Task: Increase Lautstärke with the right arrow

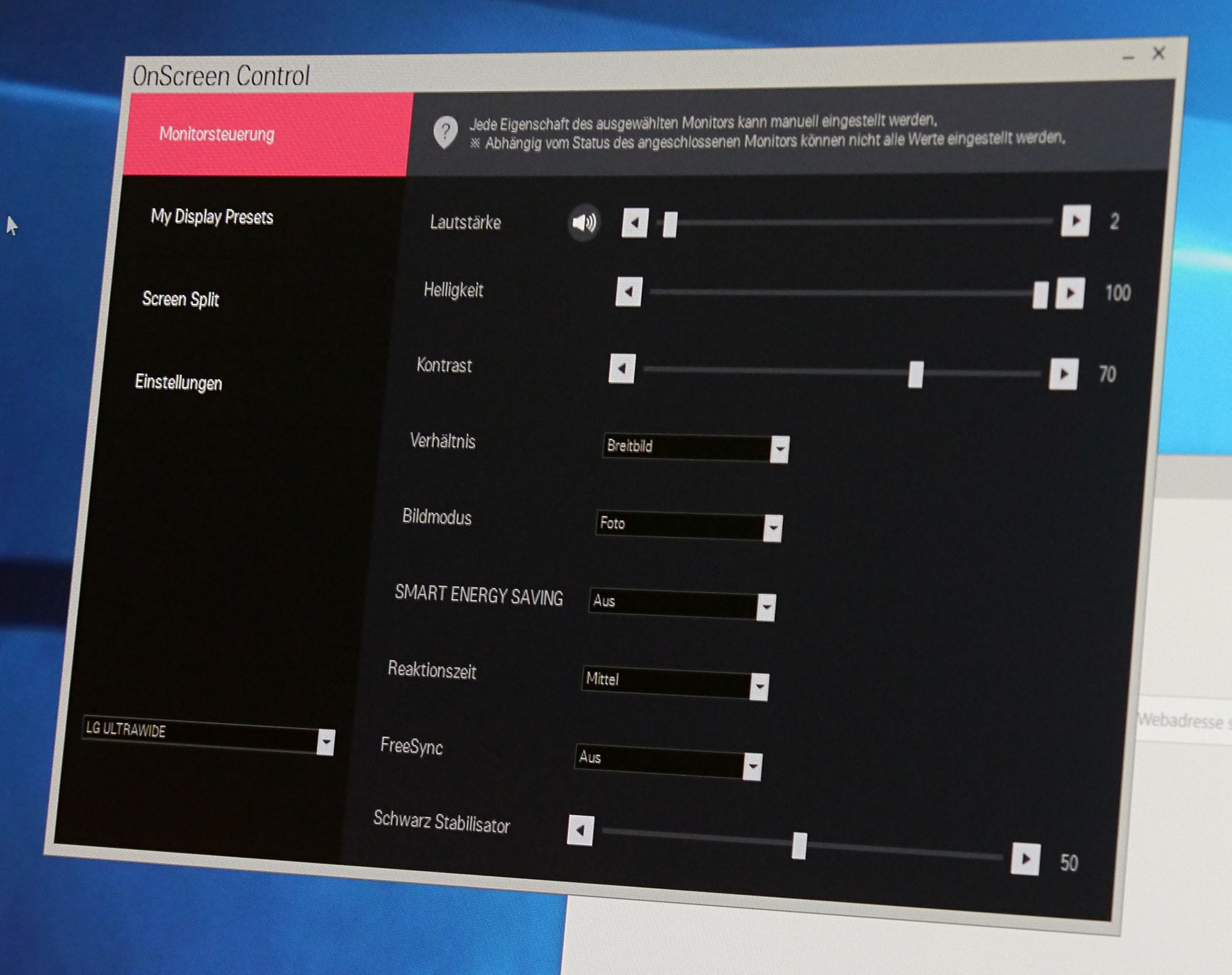Action: [1075, 221]
